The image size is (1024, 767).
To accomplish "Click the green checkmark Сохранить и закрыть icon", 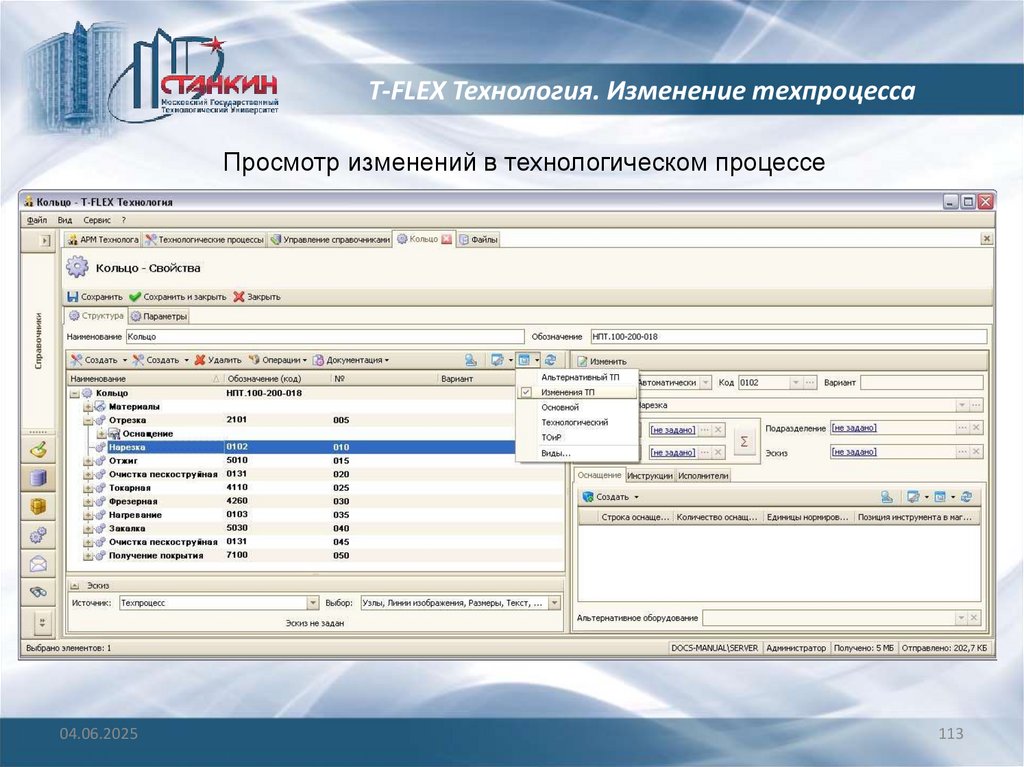I will tap(135, 297).
